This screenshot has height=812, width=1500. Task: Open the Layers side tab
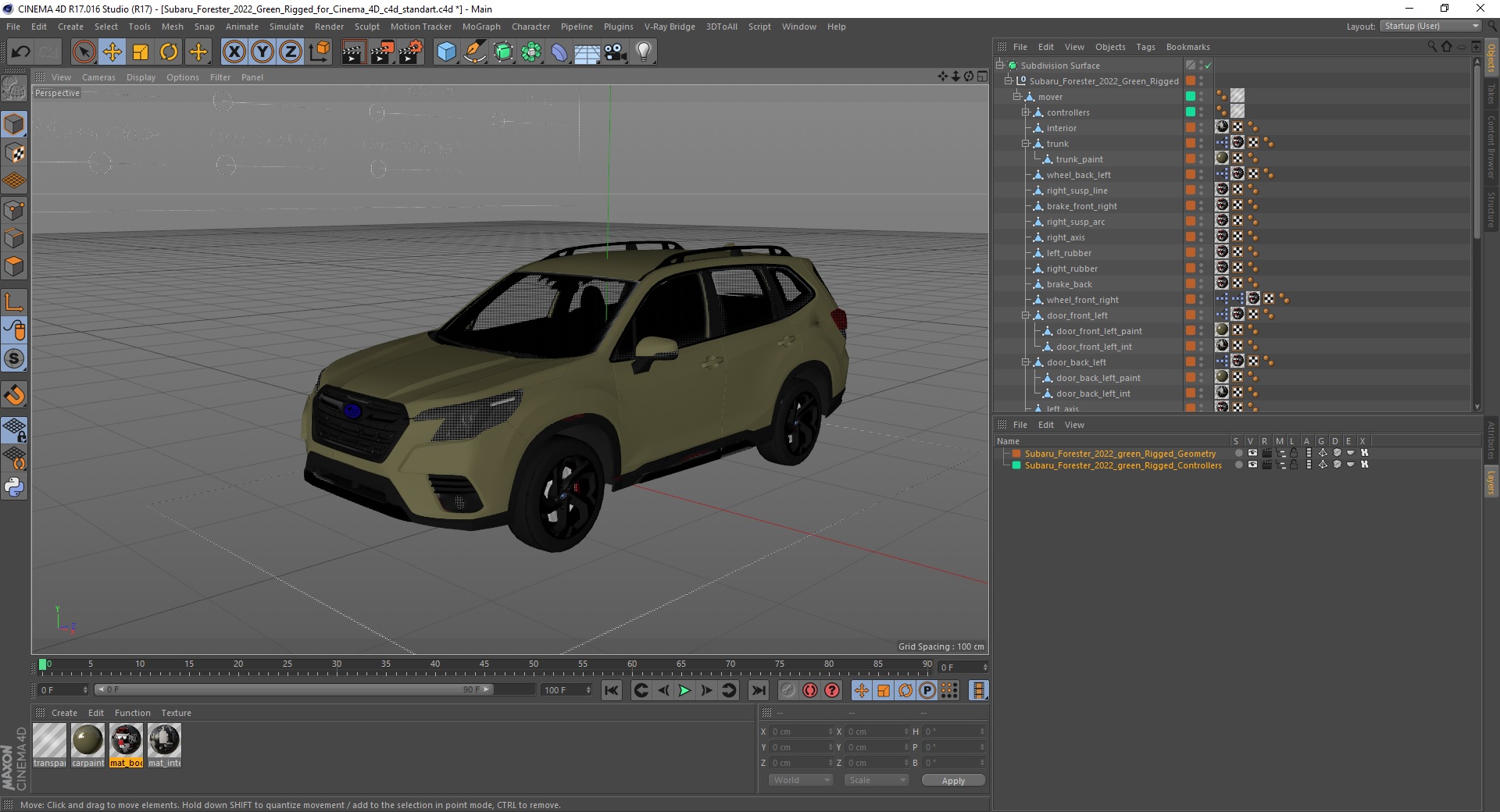click(x=1491, y=482)
